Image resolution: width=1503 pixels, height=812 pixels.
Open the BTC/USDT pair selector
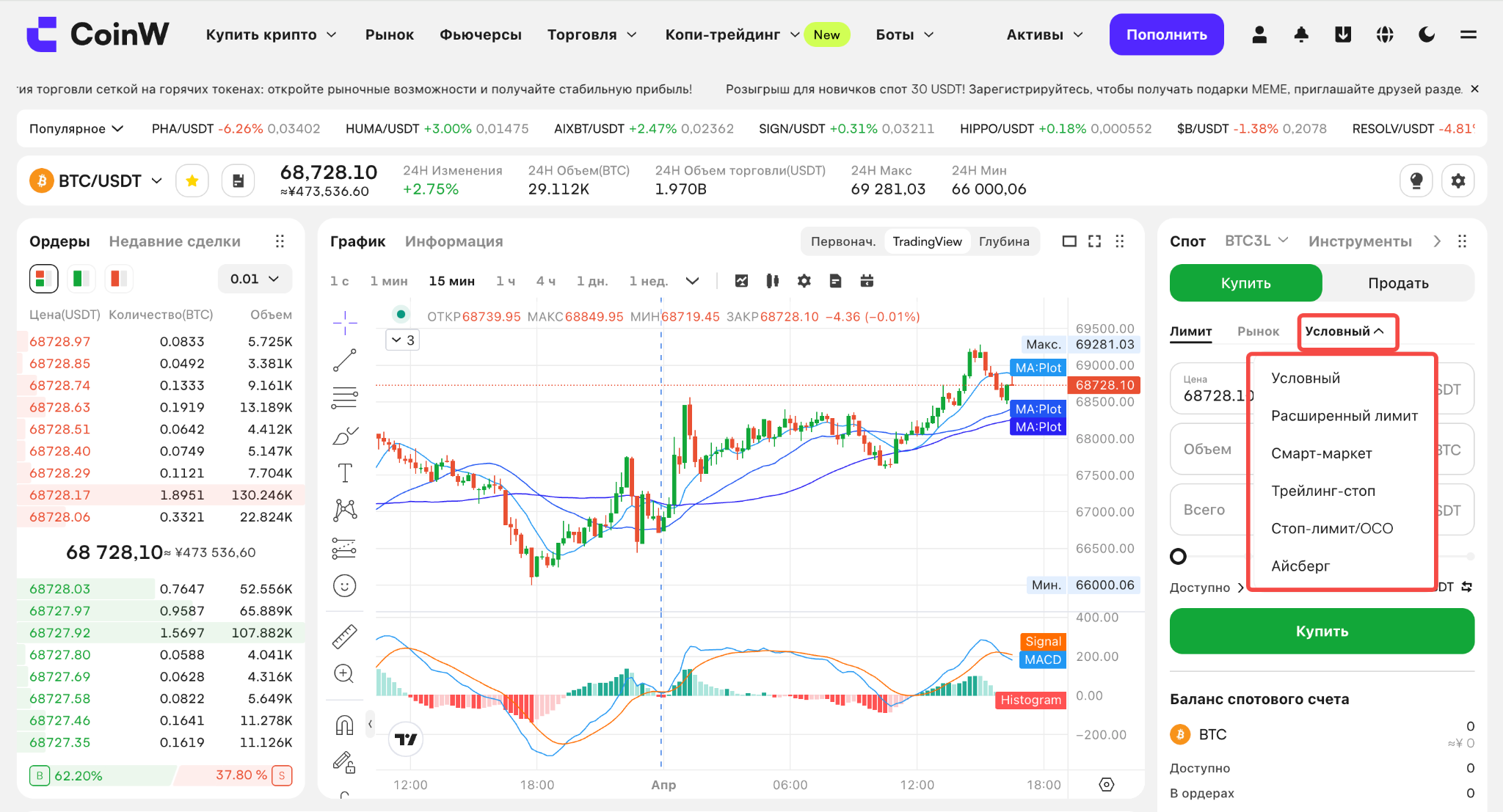96,180
